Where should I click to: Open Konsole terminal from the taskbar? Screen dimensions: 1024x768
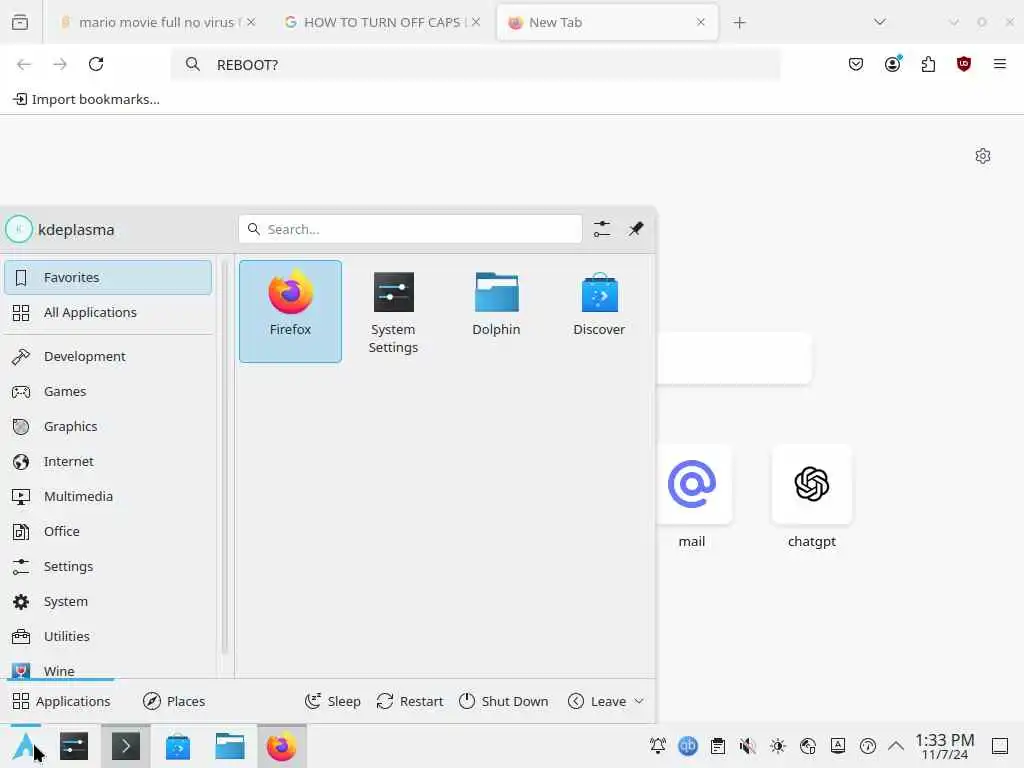[x=125, y=746]
